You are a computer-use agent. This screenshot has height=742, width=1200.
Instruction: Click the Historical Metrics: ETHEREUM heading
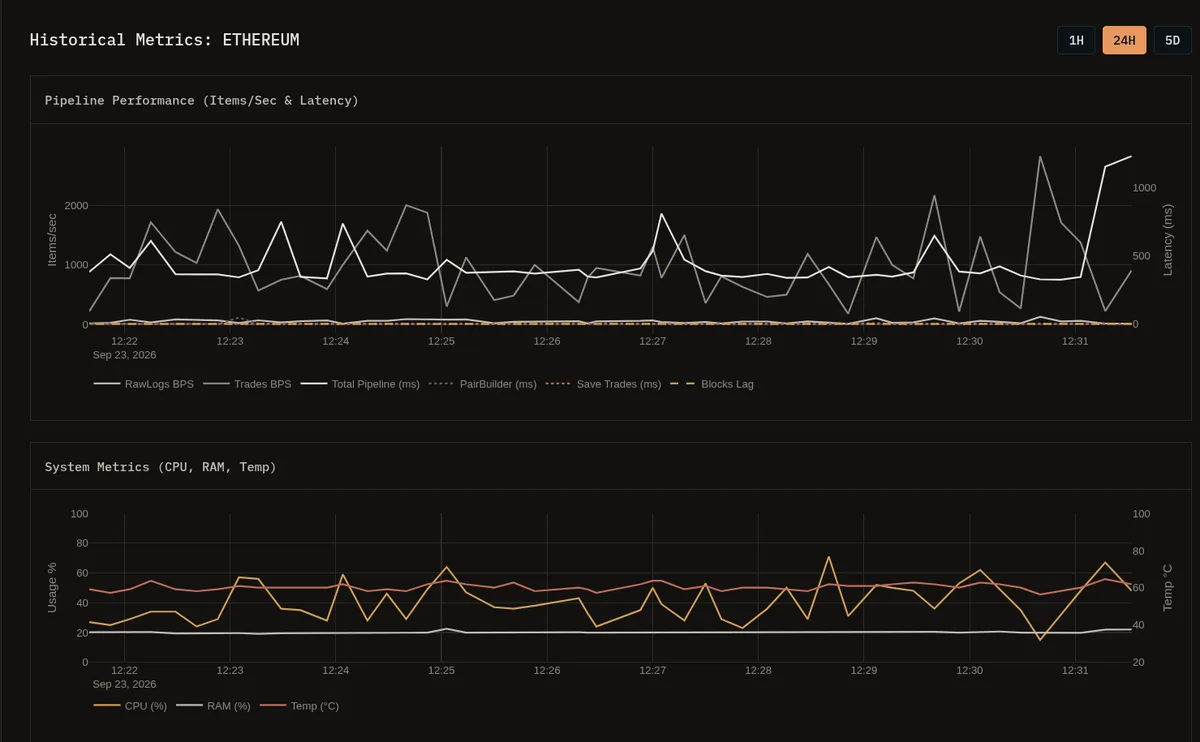coord(164,40)
